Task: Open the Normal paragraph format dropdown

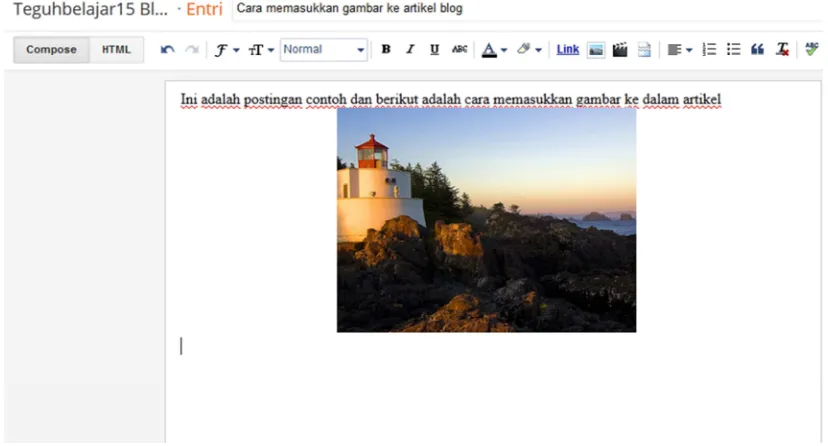Action: 324,50
